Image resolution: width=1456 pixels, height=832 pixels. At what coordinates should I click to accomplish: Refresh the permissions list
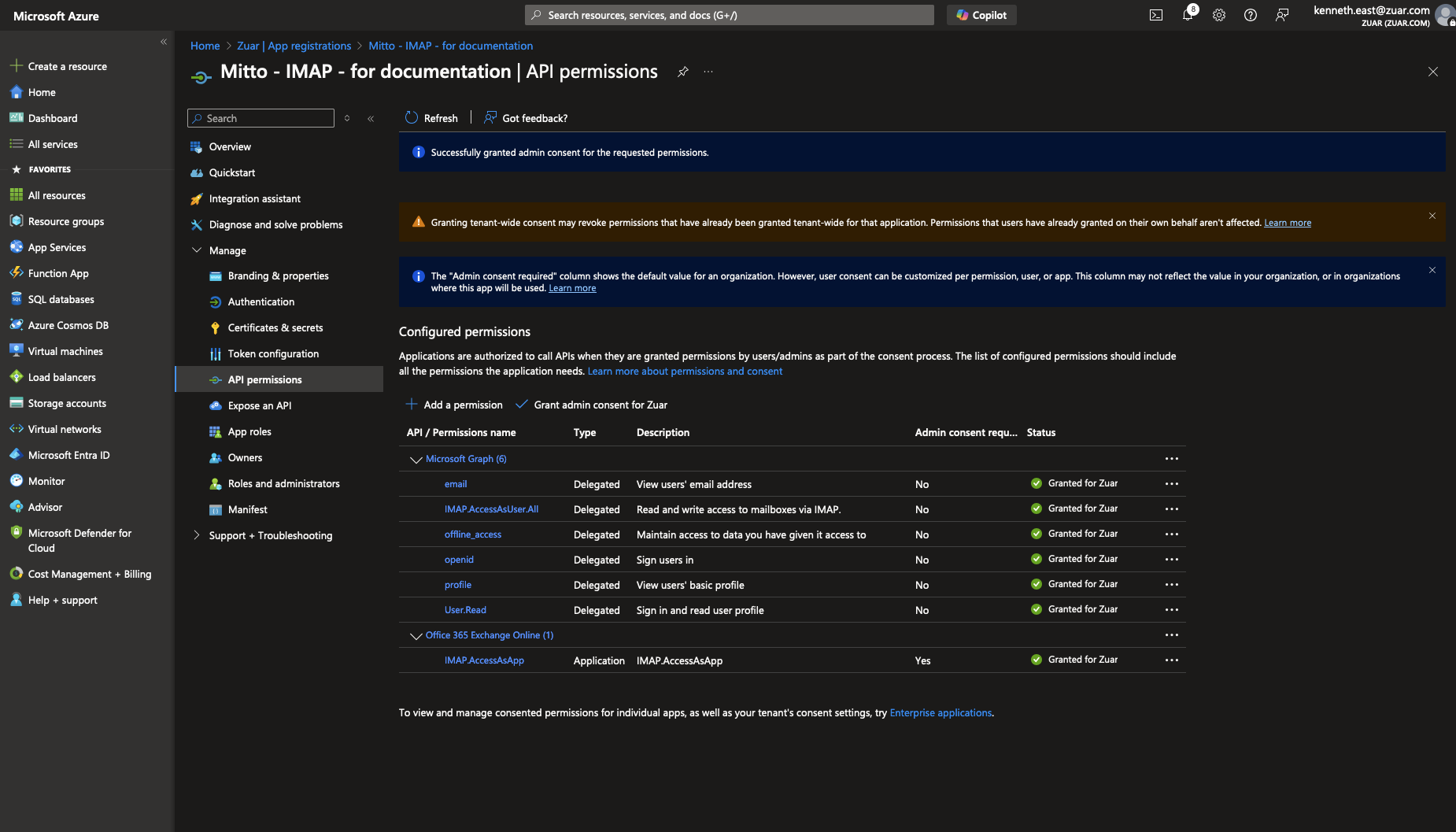(x=431, y=118)
